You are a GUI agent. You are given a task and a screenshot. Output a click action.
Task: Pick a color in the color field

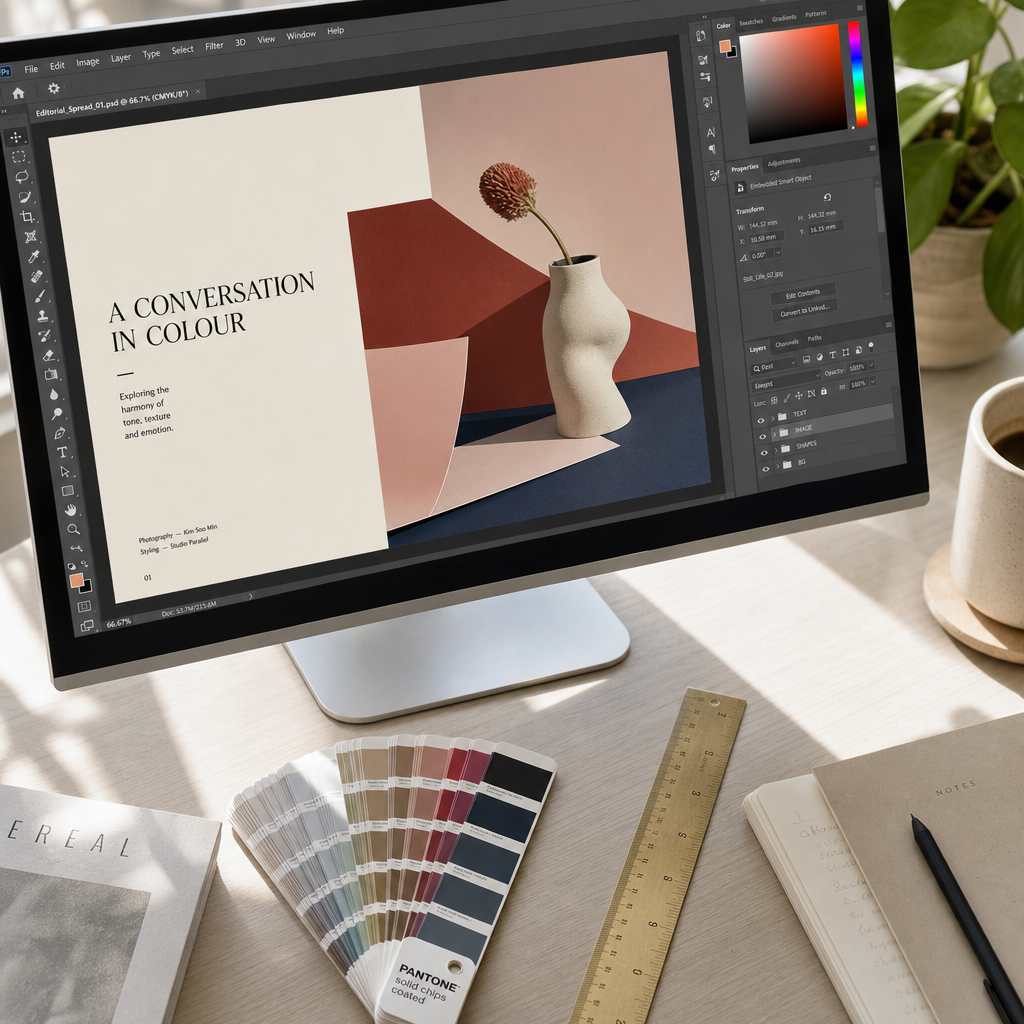(793, 83)
